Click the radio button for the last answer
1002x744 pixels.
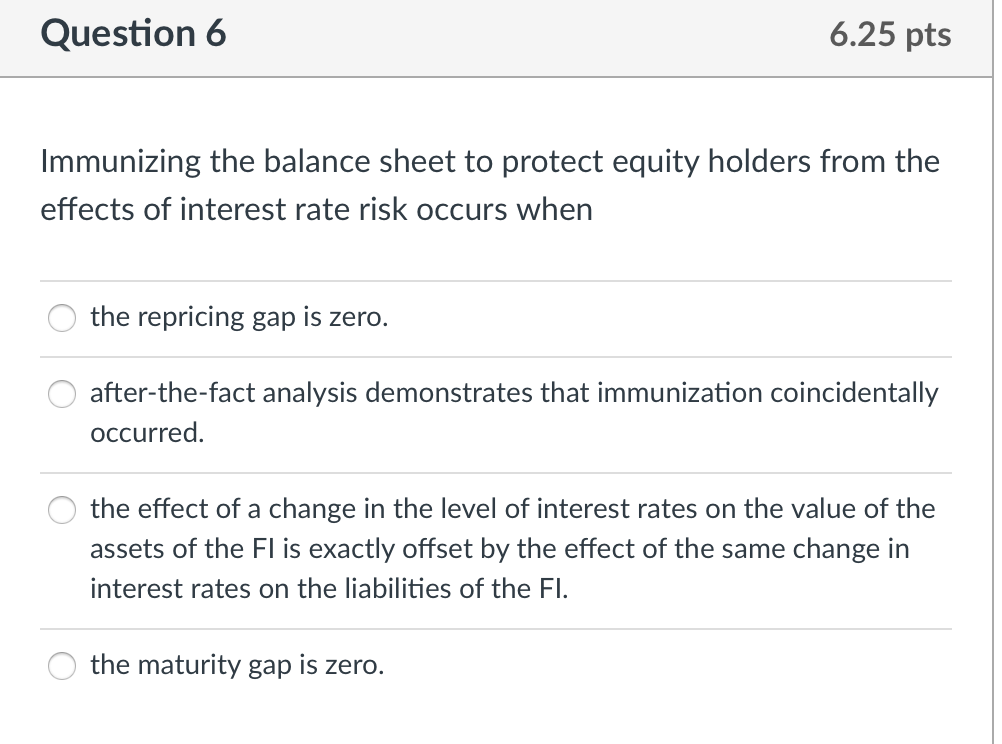tap(61, 665)
